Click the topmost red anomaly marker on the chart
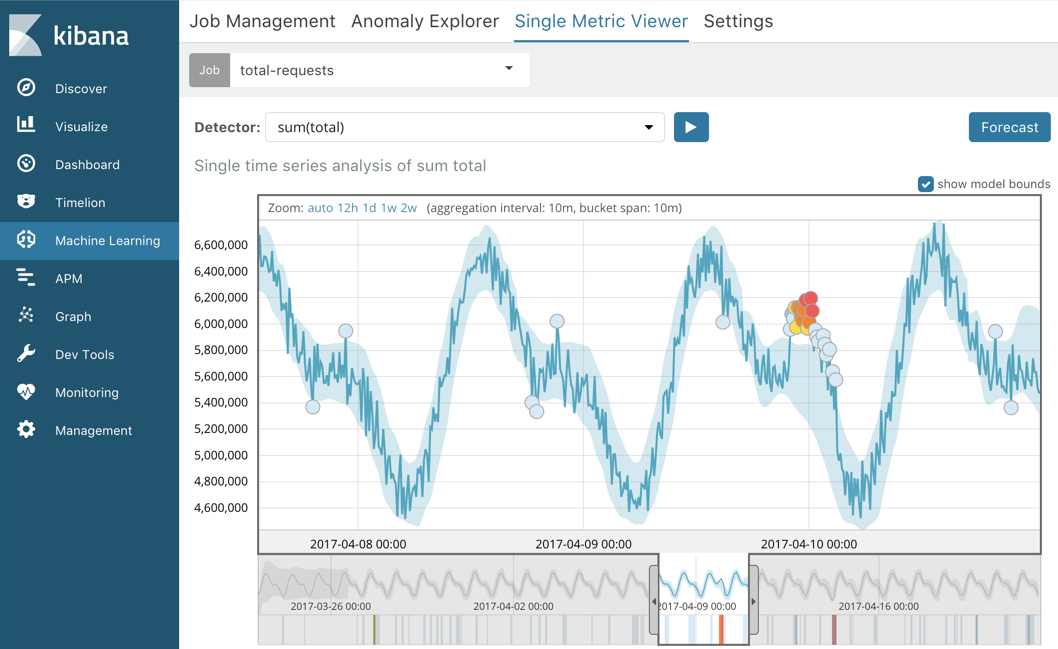The image size is (1058, 649). [810, 298]
